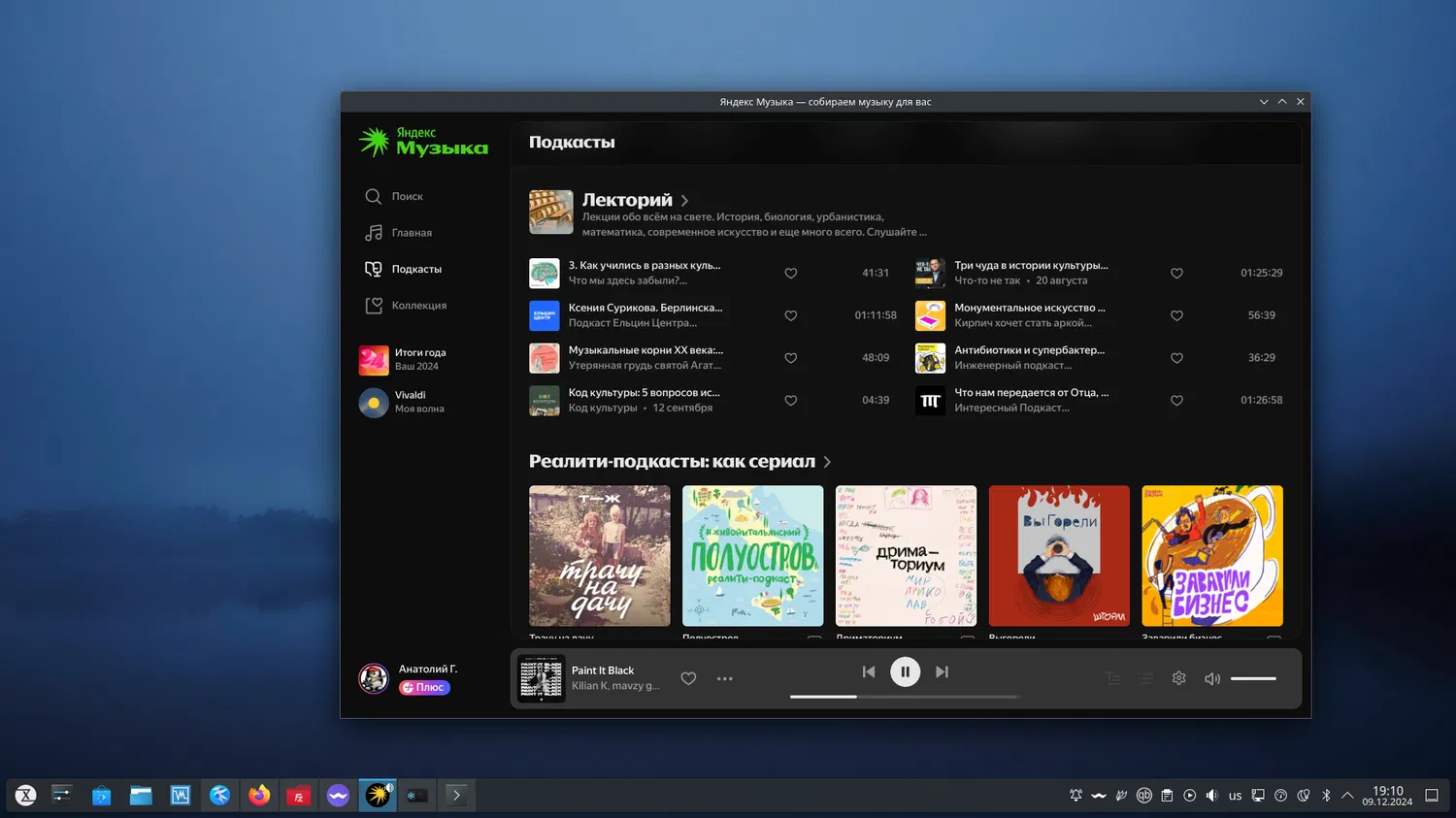Open the application launcher menu in taskbar
This screenshot has height=818, width=1456.
pos(25,796)
